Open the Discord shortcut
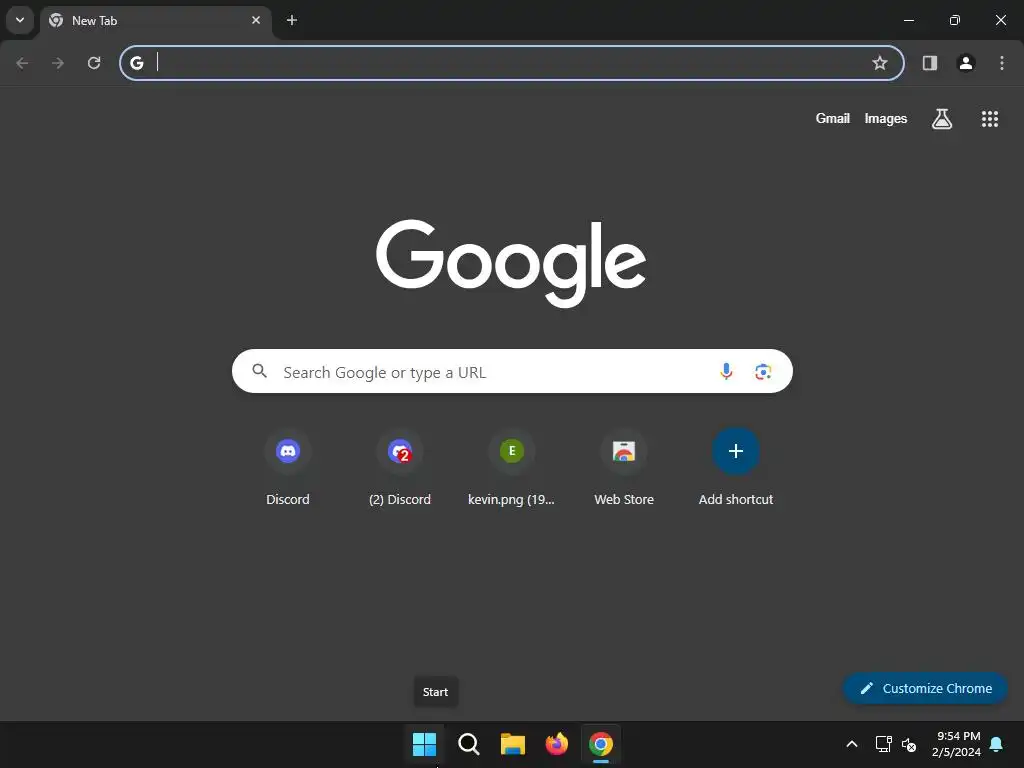The height and width of the screenshot is (768, 1024). pos(288,469)
